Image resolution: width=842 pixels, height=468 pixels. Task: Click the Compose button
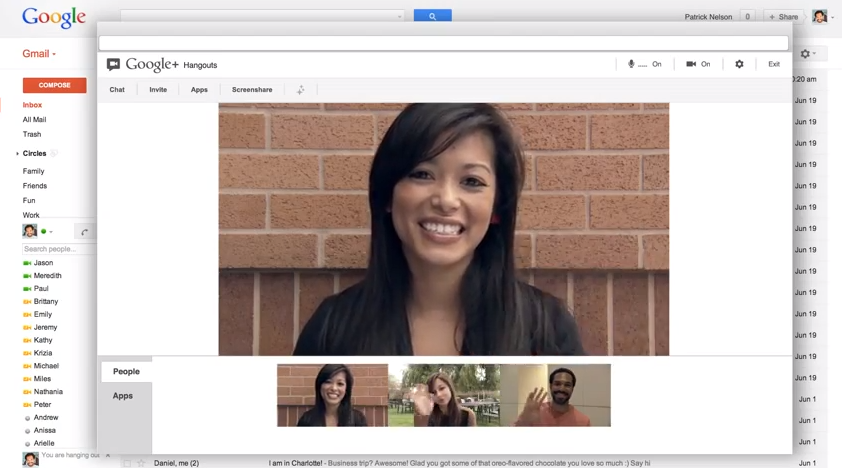click(x=54, y=85)
